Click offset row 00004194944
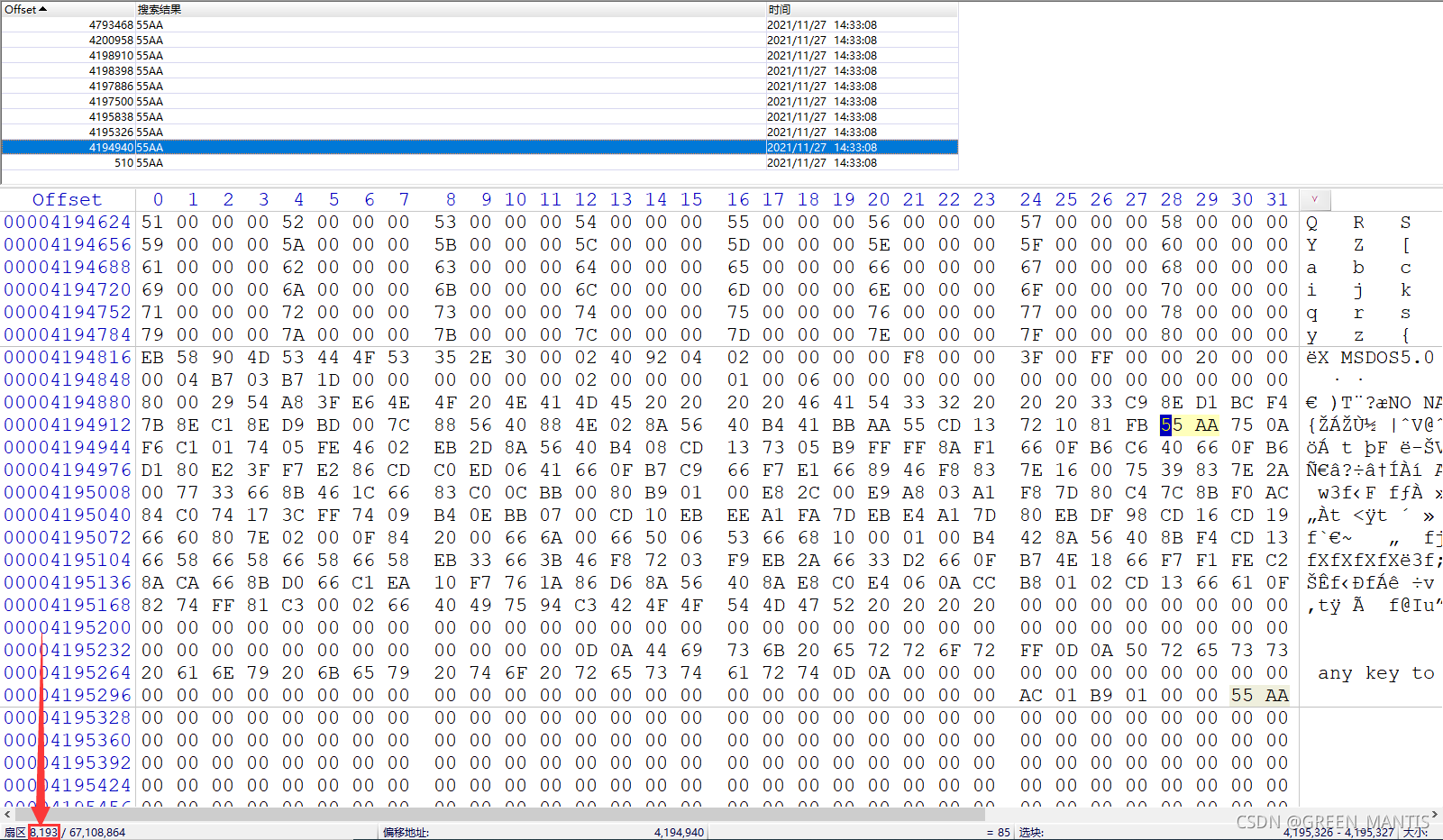This screenshot has width=1443, height=840. (x=68, y=447)
